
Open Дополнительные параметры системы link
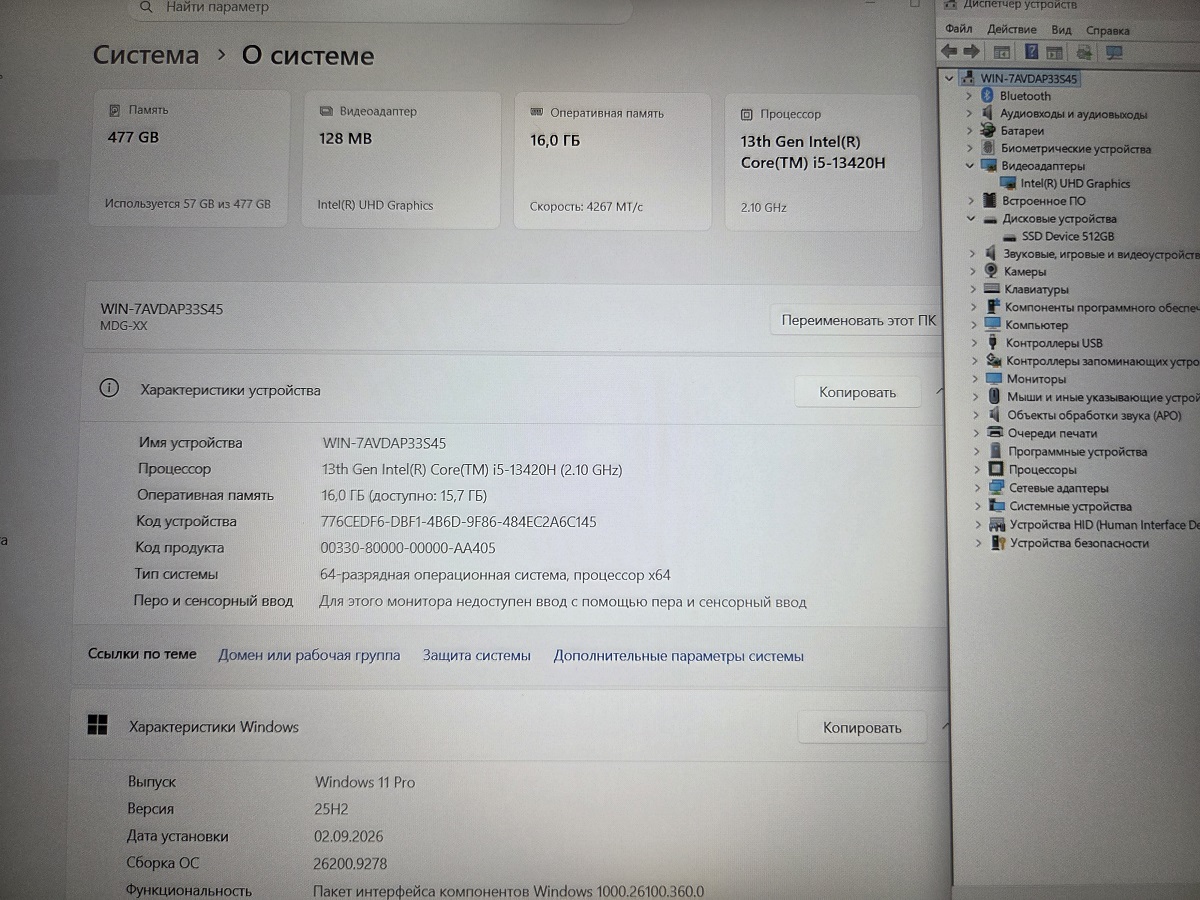678,656
